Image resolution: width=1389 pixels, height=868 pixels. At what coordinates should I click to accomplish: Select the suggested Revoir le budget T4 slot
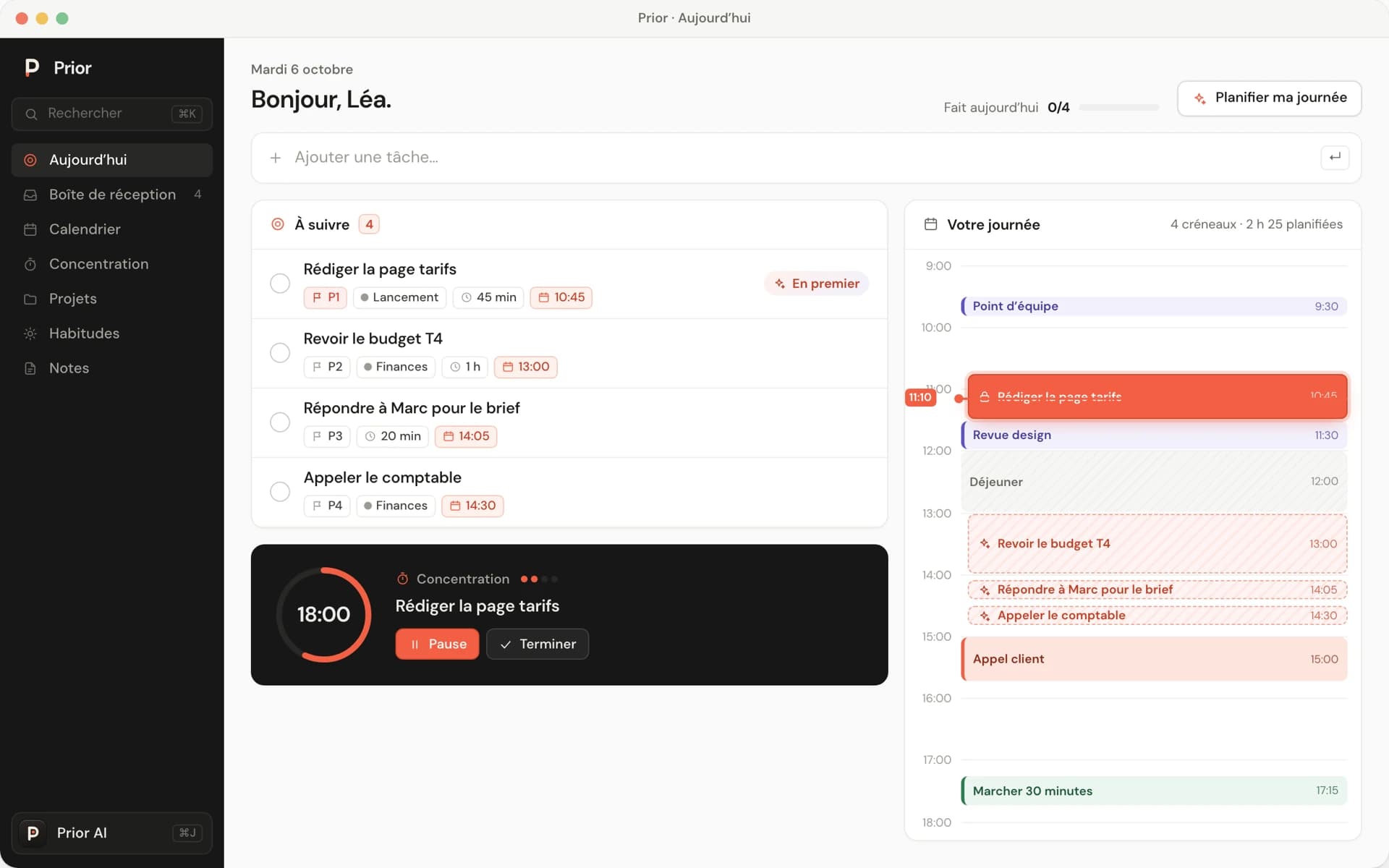(1157, 543)
